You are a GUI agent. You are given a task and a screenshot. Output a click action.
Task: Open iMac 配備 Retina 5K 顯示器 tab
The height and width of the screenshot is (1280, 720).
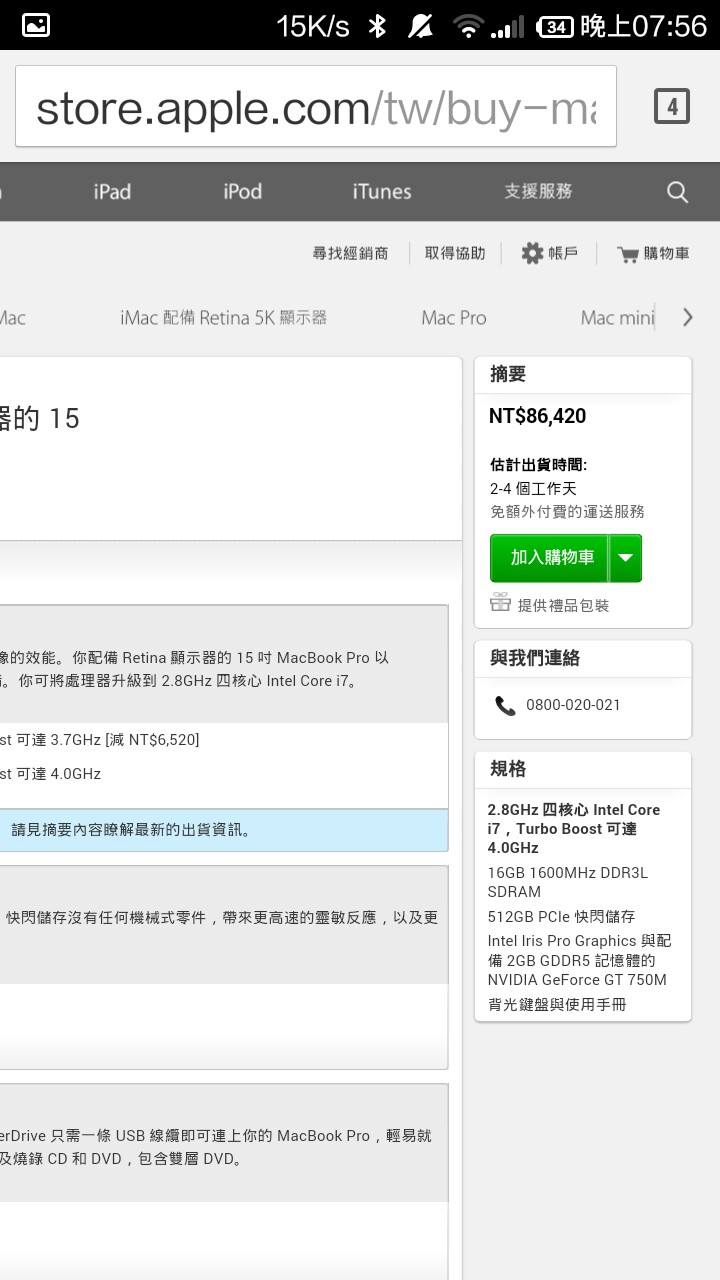click(x=223, y=318)
